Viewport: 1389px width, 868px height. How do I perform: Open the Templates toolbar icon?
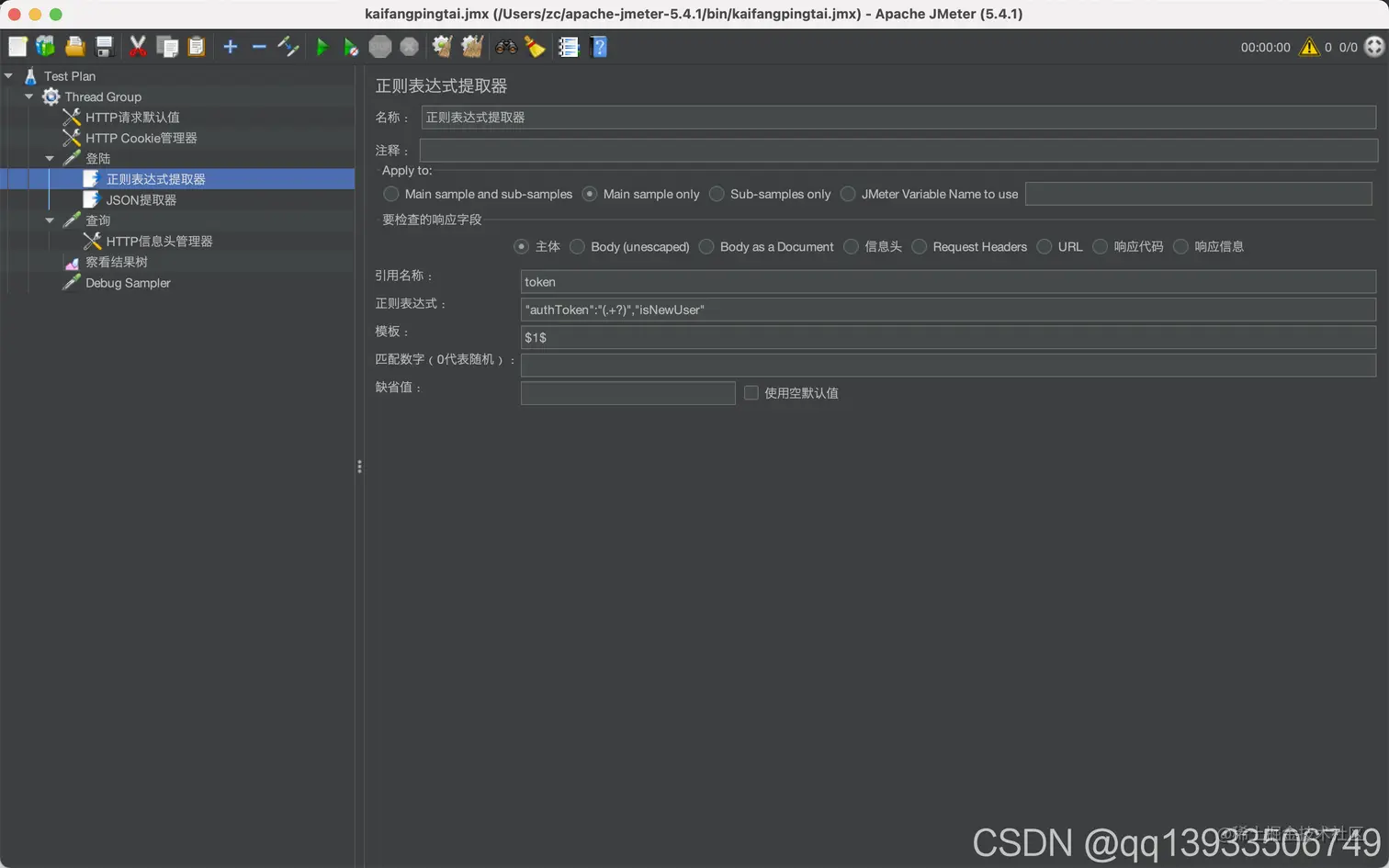pos(45,46)
